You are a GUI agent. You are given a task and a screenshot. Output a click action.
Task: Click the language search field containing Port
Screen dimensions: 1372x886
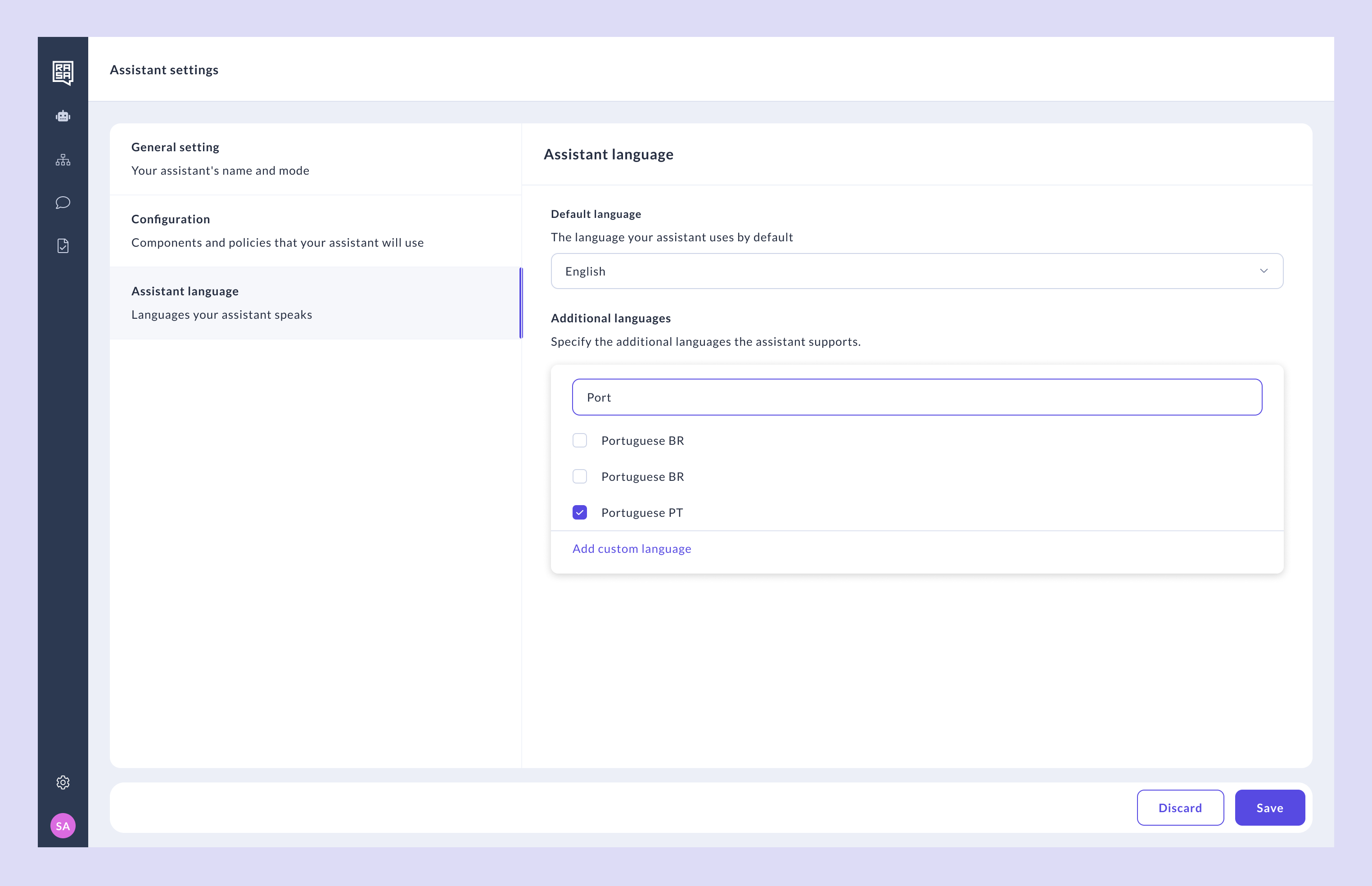(x=916, y=397)
